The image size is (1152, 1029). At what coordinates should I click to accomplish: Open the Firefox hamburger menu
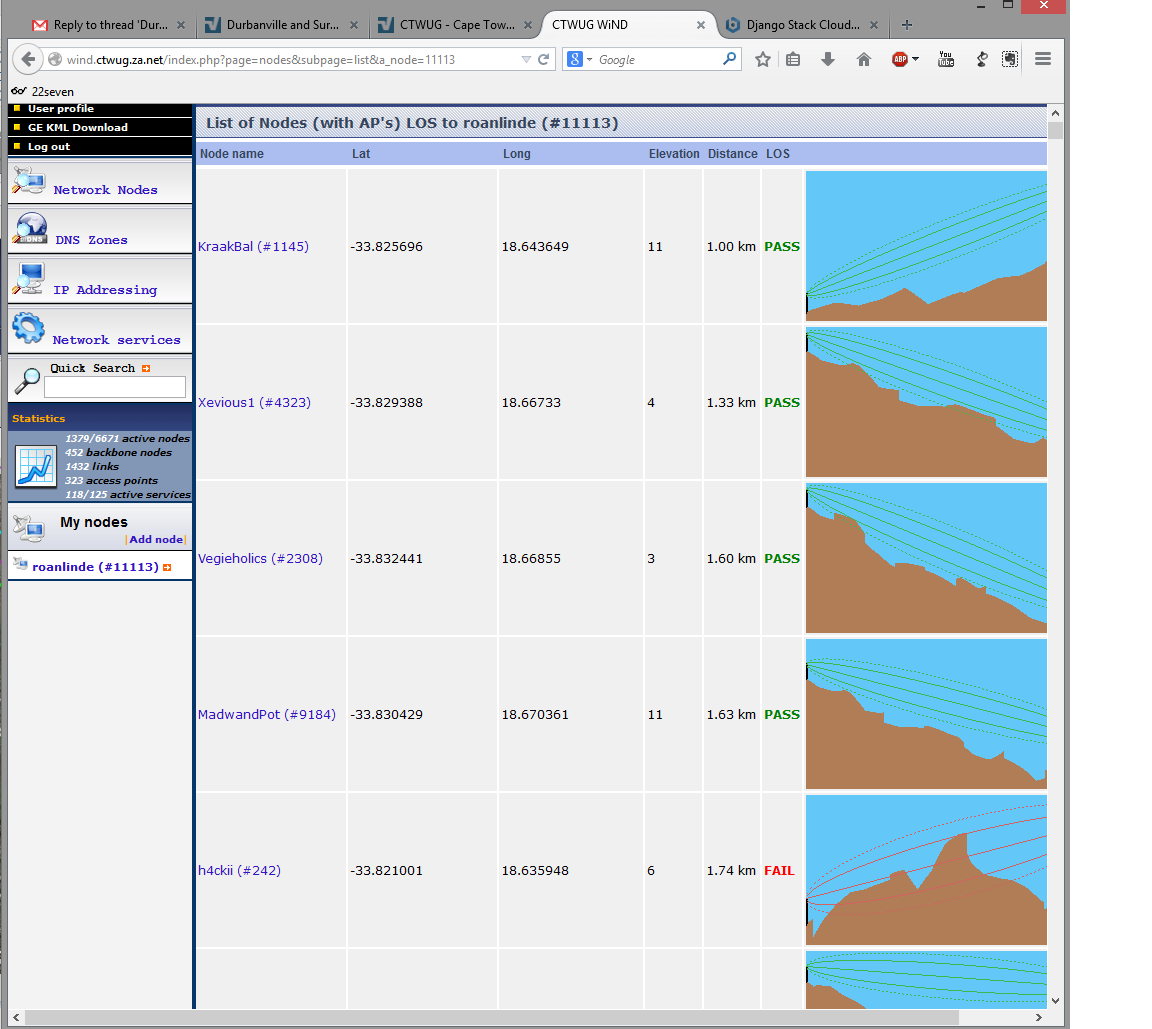[1043, 60]
